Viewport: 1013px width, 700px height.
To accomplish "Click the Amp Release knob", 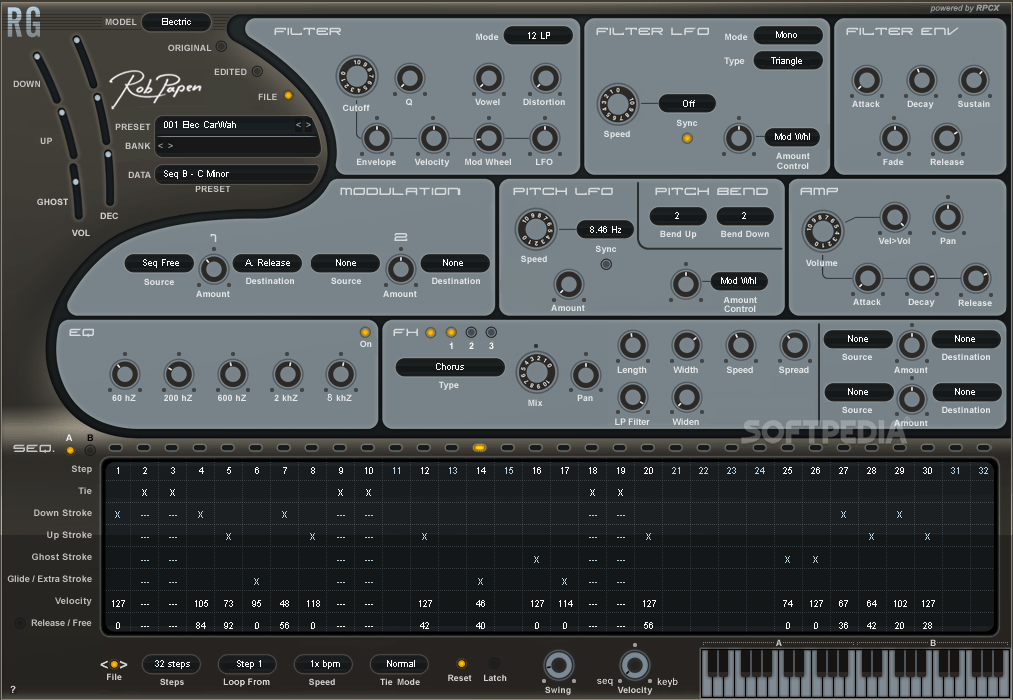I will click(974, 279).
